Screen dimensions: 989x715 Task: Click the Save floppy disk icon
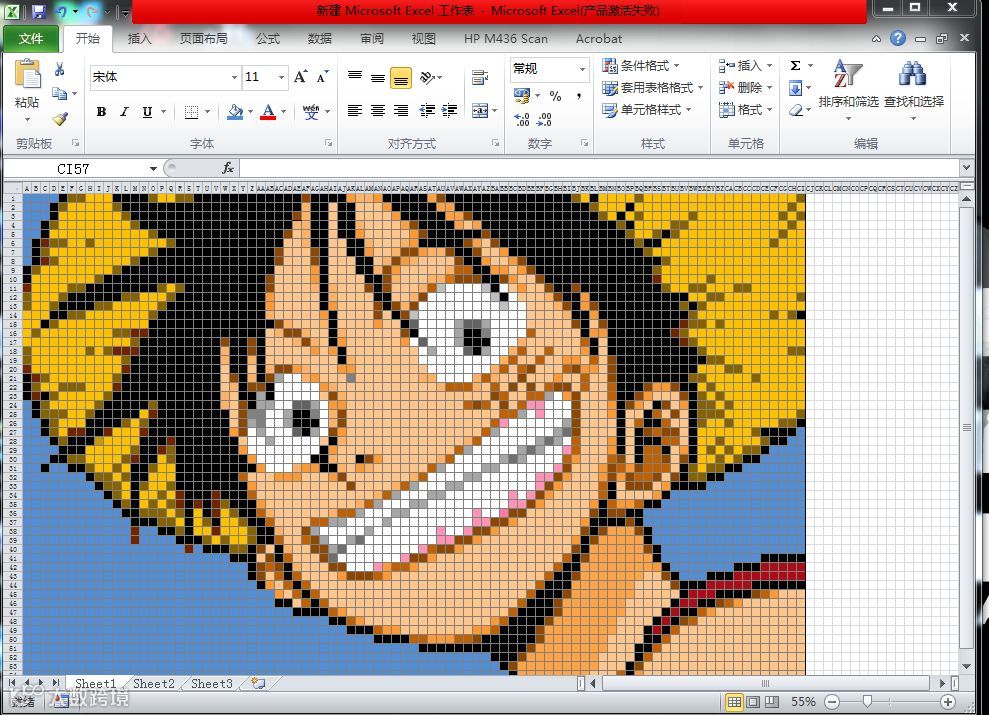coord(38,11)
